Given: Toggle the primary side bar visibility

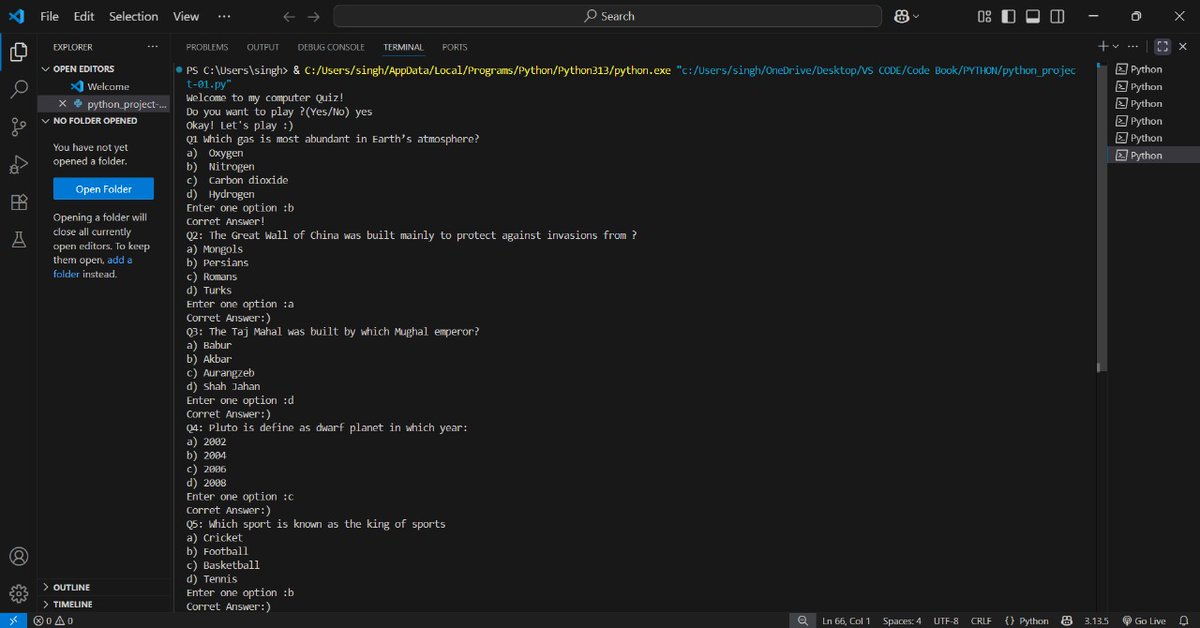Looking at the screenshot, I should (1009, 16).
